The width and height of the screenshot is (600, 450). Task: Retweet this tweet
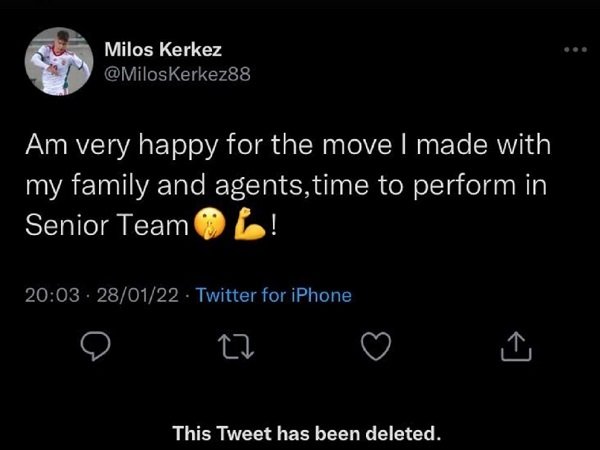point(232,348)
